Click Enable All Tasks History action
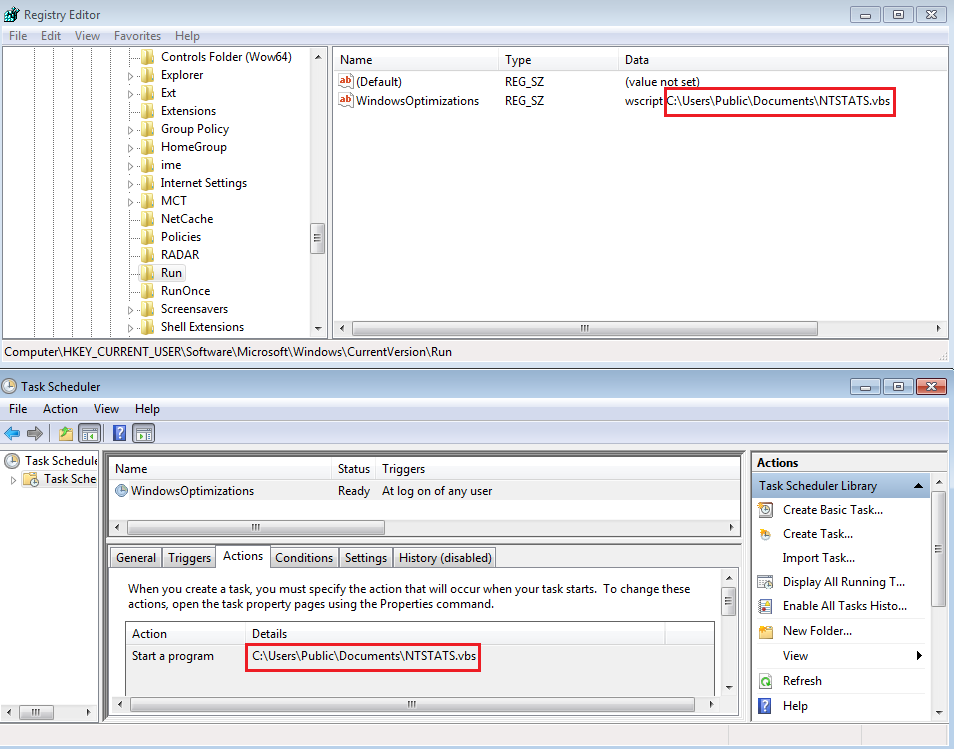This screenshot has height=749, width=954. pyautogui.click(x=844, y=606)
